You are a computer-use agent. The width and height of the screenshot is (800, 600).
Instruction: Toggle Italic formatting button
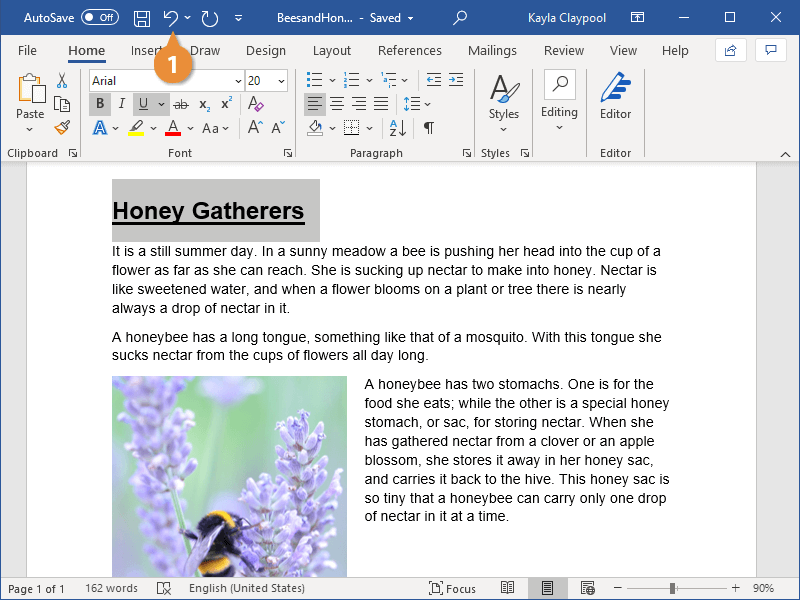122,104
